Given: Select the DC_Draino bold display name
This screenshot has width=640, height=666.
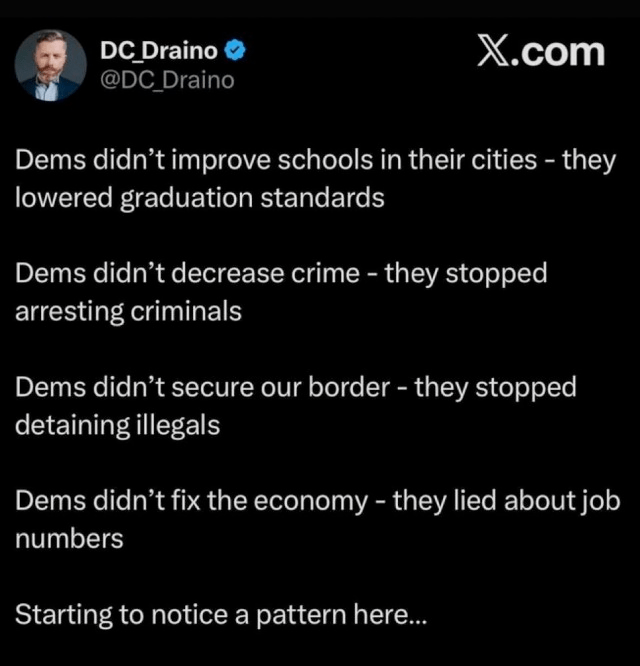Looking at the screenshot, I should [x=159, y=51].
